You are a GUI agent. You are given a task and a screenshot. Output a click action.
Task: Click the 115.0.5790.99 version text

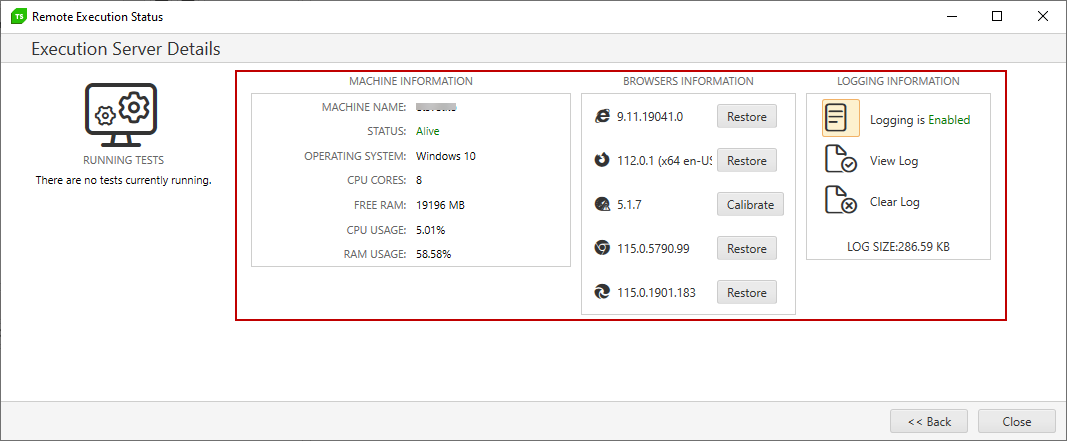click(653, 248)
